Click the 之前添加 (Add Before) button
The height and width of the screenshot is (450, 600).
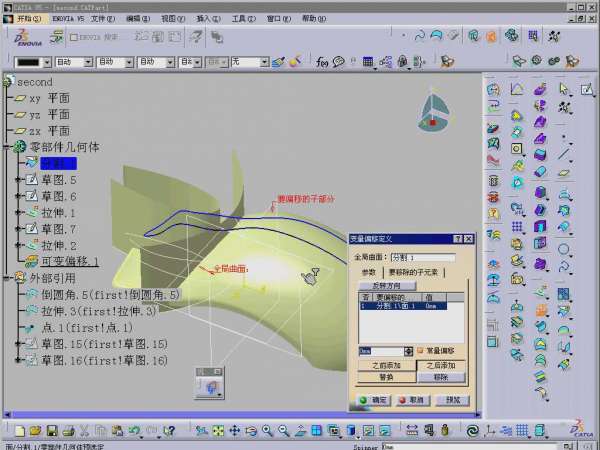tap(387, 365)
